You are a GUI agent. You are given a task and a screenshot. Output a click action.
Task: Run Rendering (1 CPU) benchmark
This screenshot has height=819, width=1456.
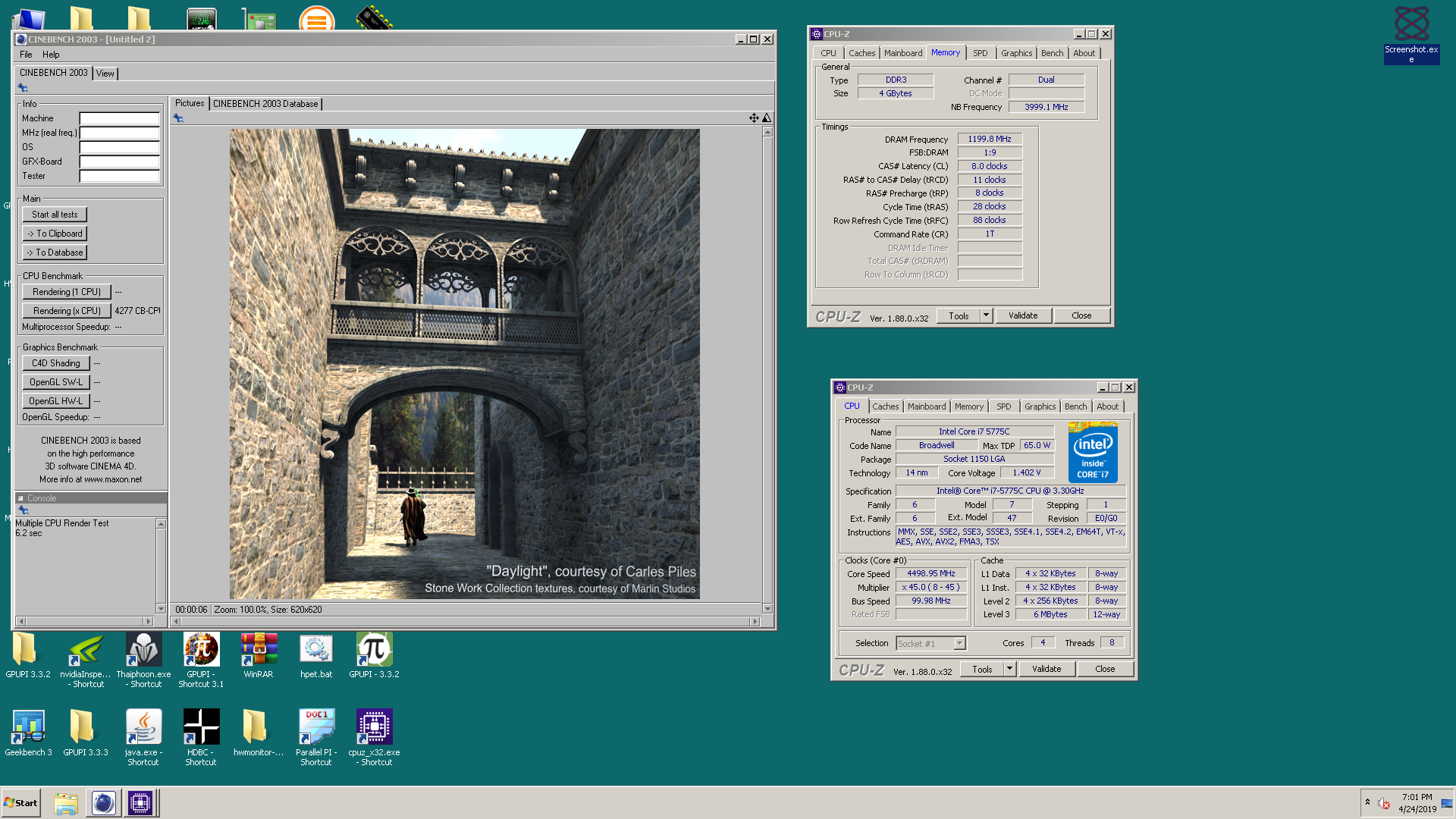67,292
